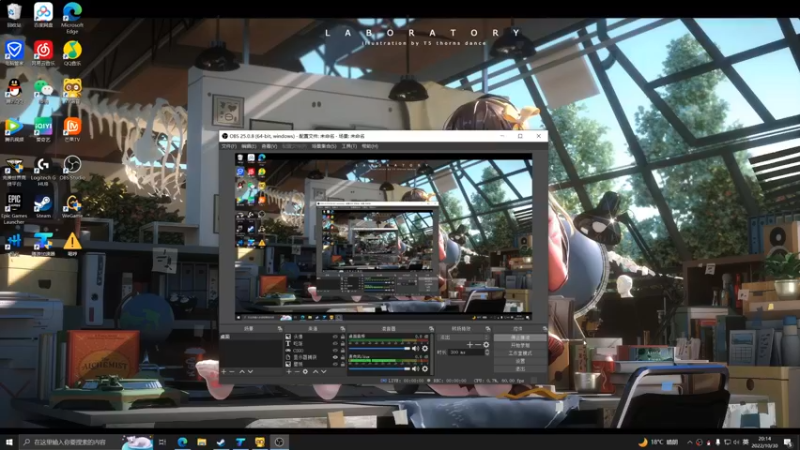The height and width of the screenshot is (450, 800).
Task: Toggle visibility of CSGO source
Action: [335, 351]
